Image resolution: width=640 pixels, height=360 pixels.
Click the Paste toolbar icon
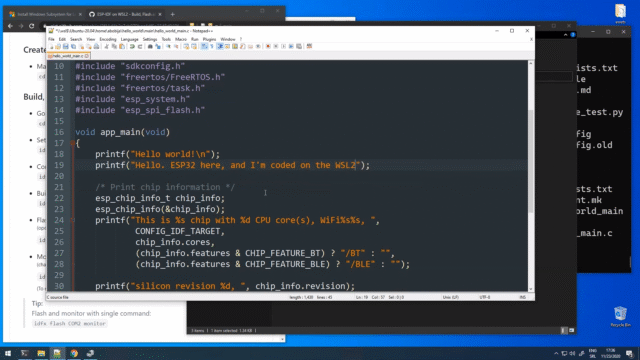122,47
